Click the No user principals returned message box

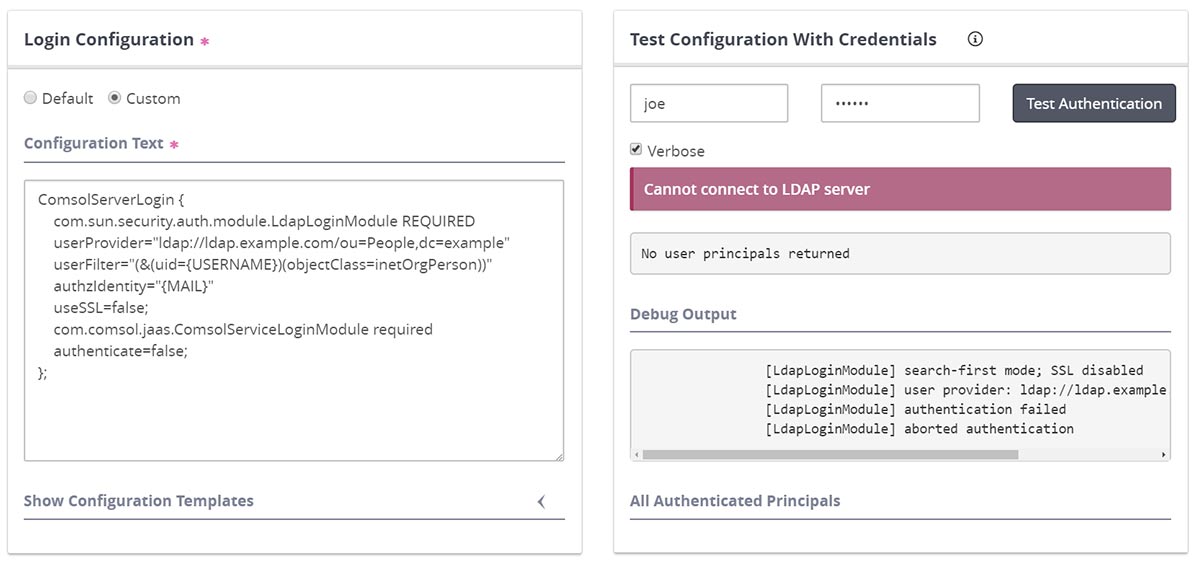[x=900, y=254]
